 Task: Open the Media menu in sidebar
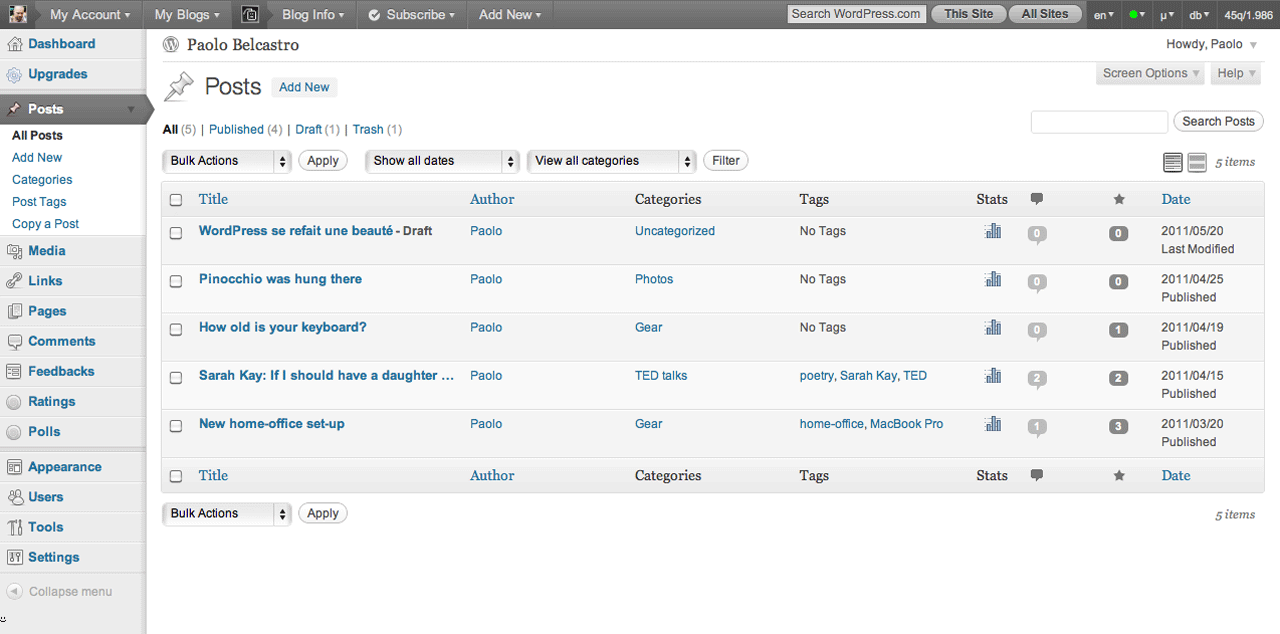point(47,251)
